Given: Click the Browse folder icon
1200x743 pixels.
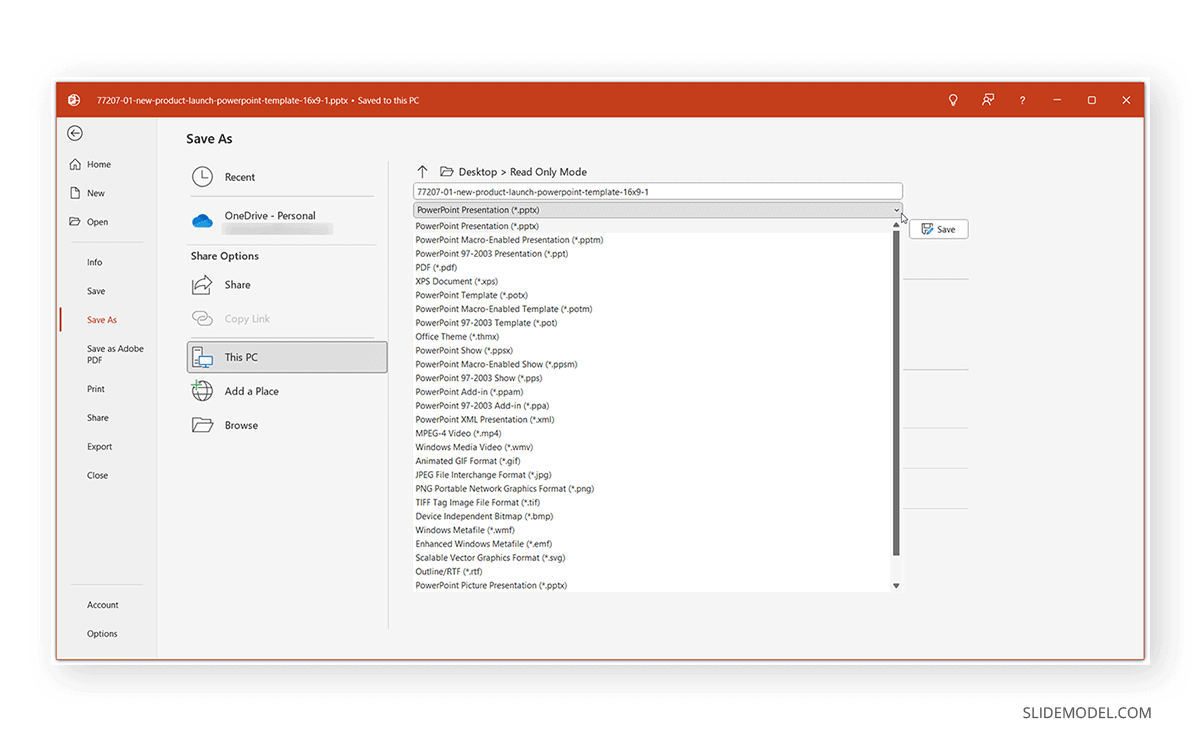Looking at the screenshot, I should [x=202, y=425].
